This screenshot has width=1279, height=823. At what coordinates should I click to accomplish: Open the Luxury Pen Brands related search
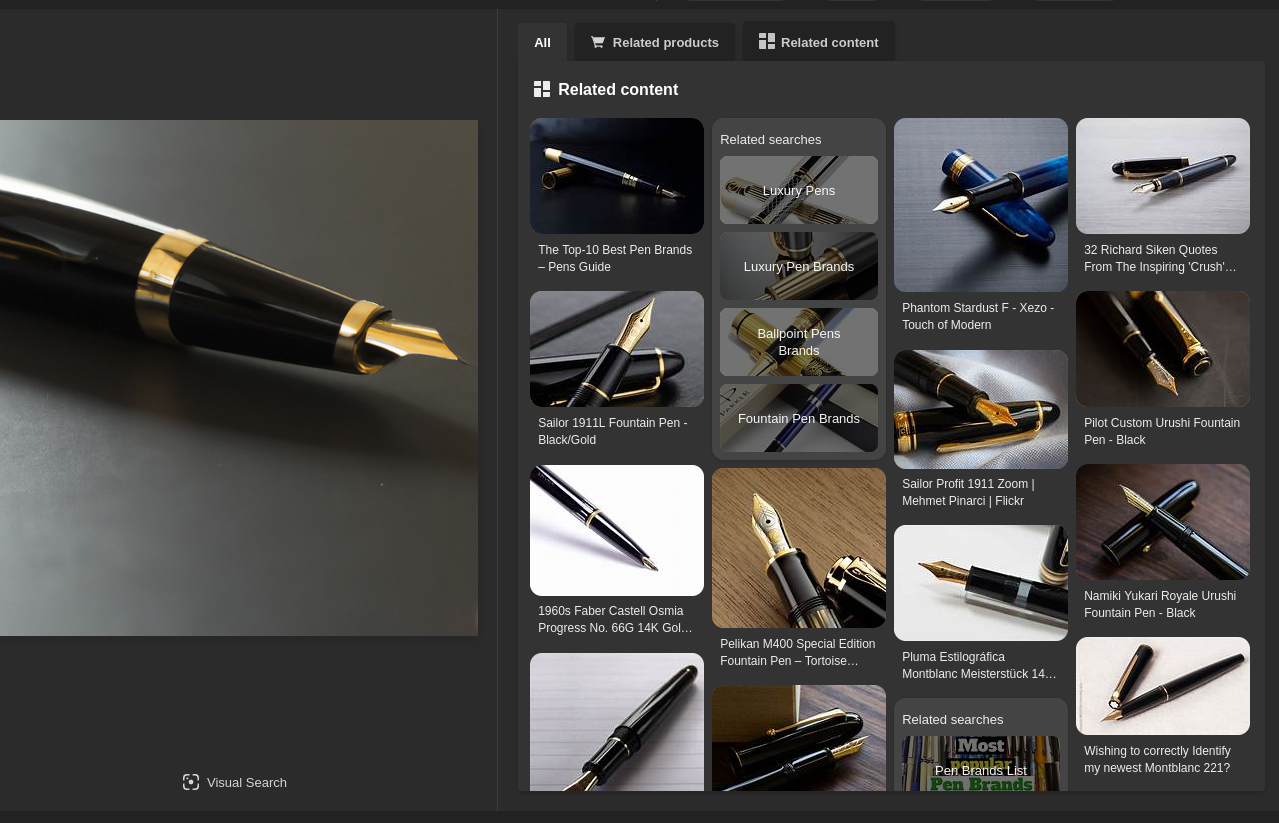click(799, 266)
